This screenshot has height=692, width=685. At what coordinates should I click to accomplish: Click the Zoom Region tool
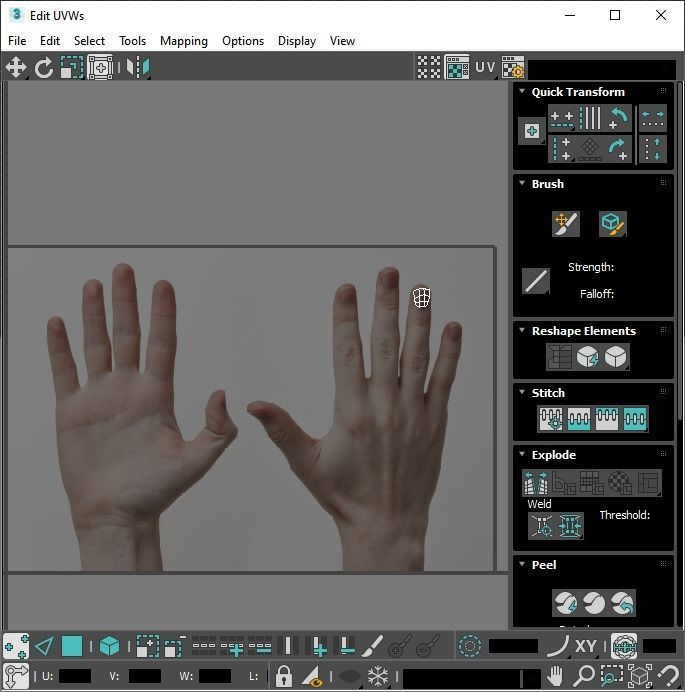(x=611, y=675)
